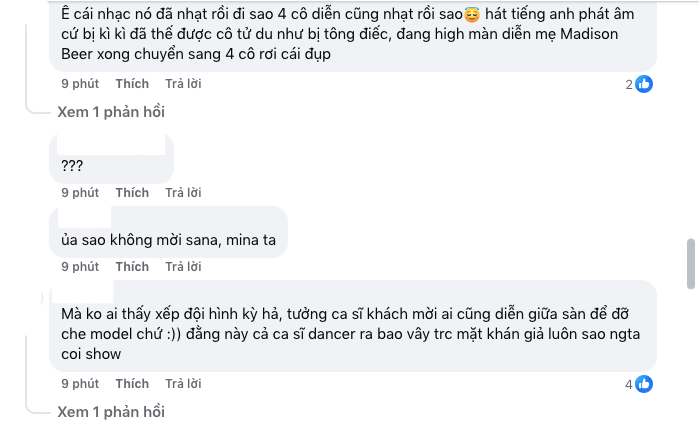Expand 'Xem 1 phản hồi' under the Madison Beer comment
699x427 pixels.
[111, 112]
